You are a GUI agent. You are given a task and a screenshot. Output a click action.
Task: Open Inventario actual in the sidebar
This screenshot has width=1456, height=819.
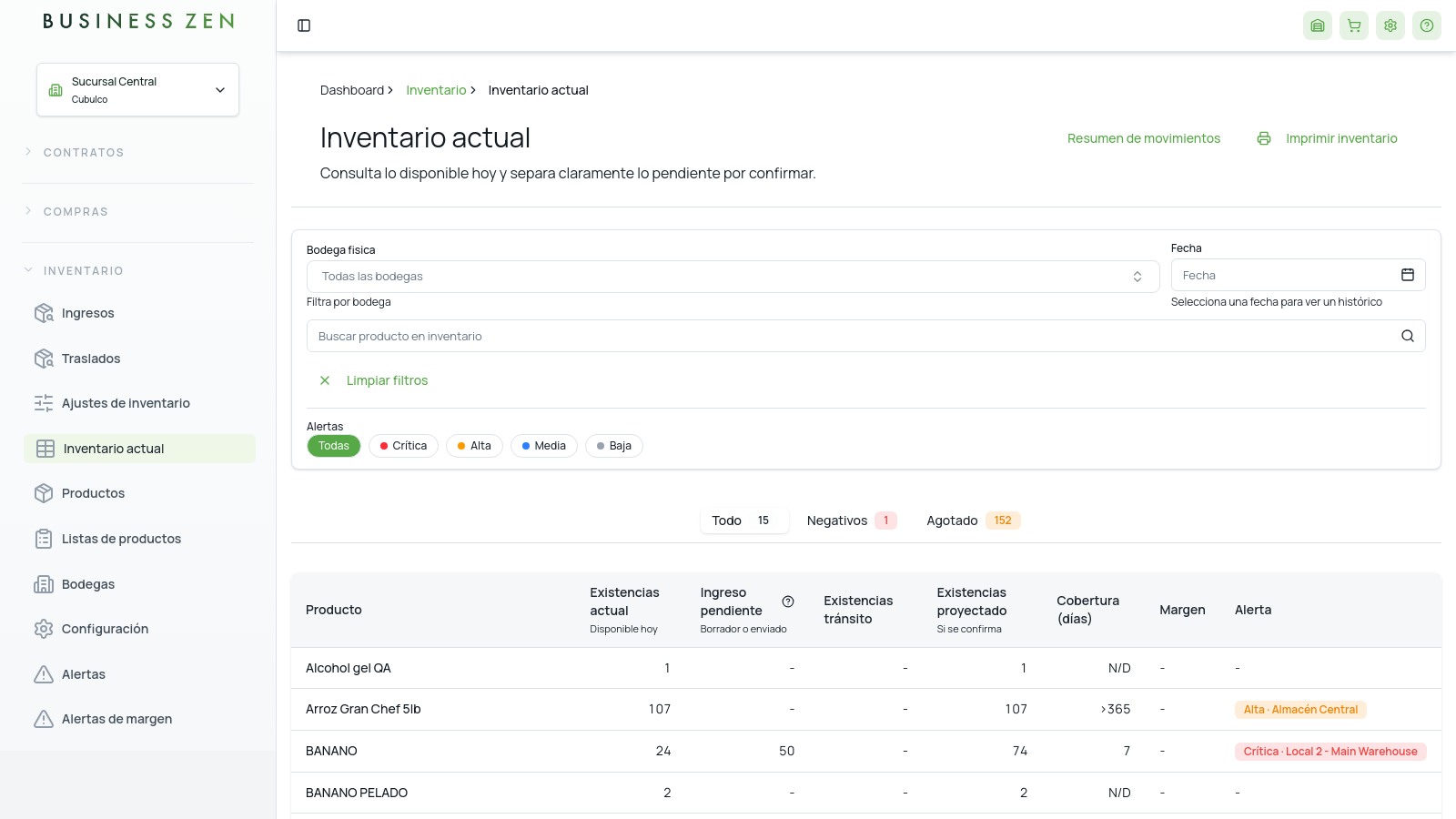tap(139, 449)
